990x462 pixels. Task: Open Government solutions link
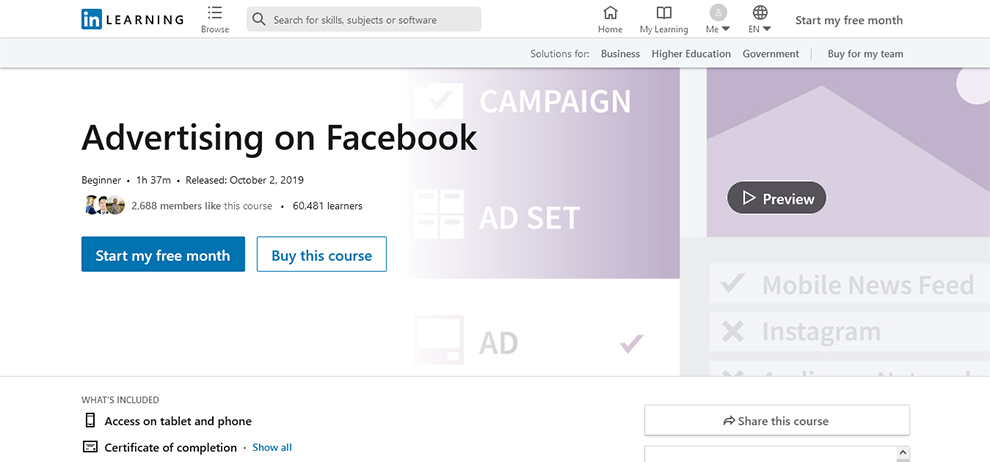point(770,54)
